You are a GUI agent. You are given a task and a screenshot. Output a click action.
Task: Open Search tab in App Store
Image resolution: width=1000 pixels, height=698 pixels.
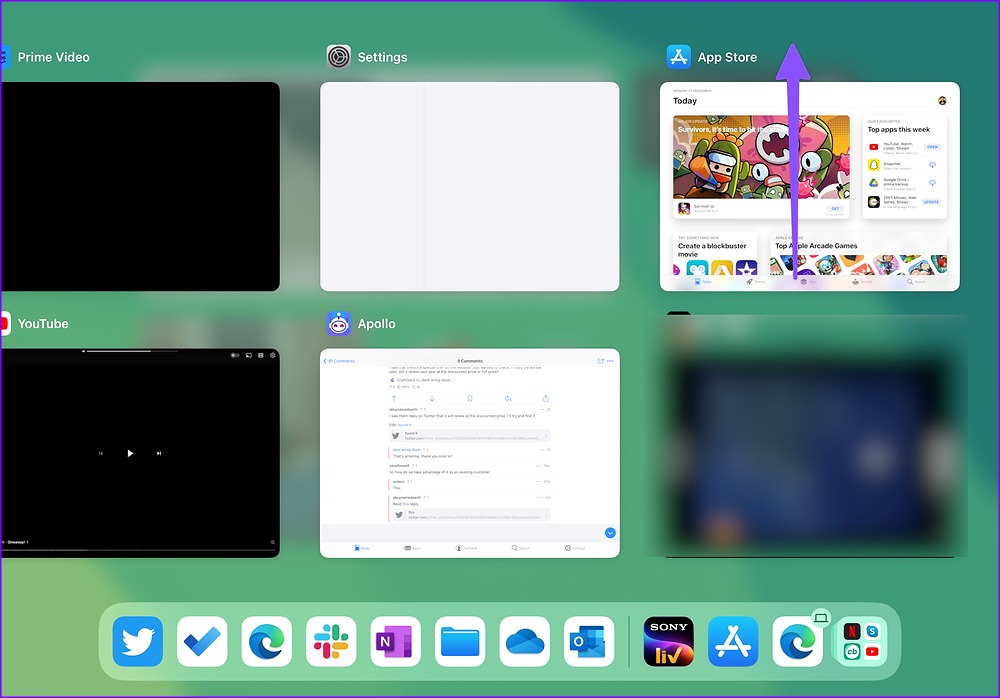pyautogui.click(x=916, y=281)
